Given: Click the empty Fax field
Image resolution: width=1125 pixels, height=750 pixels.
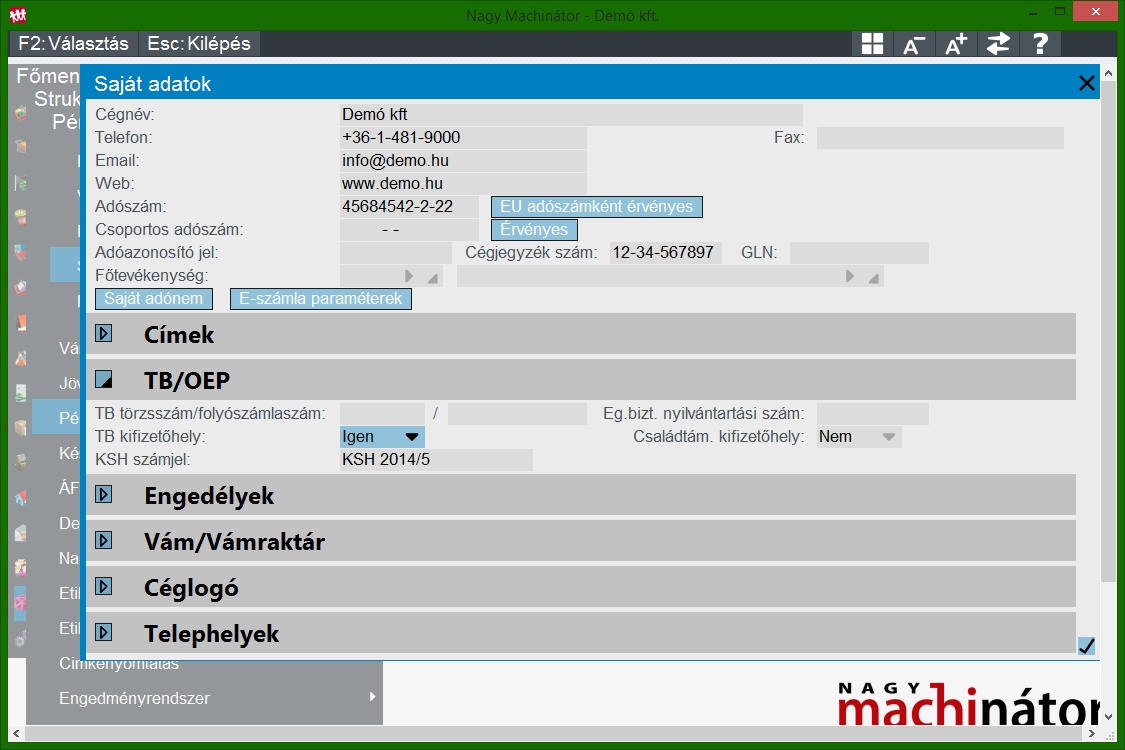Looking at the screenshot, I should tap(940, 138).
